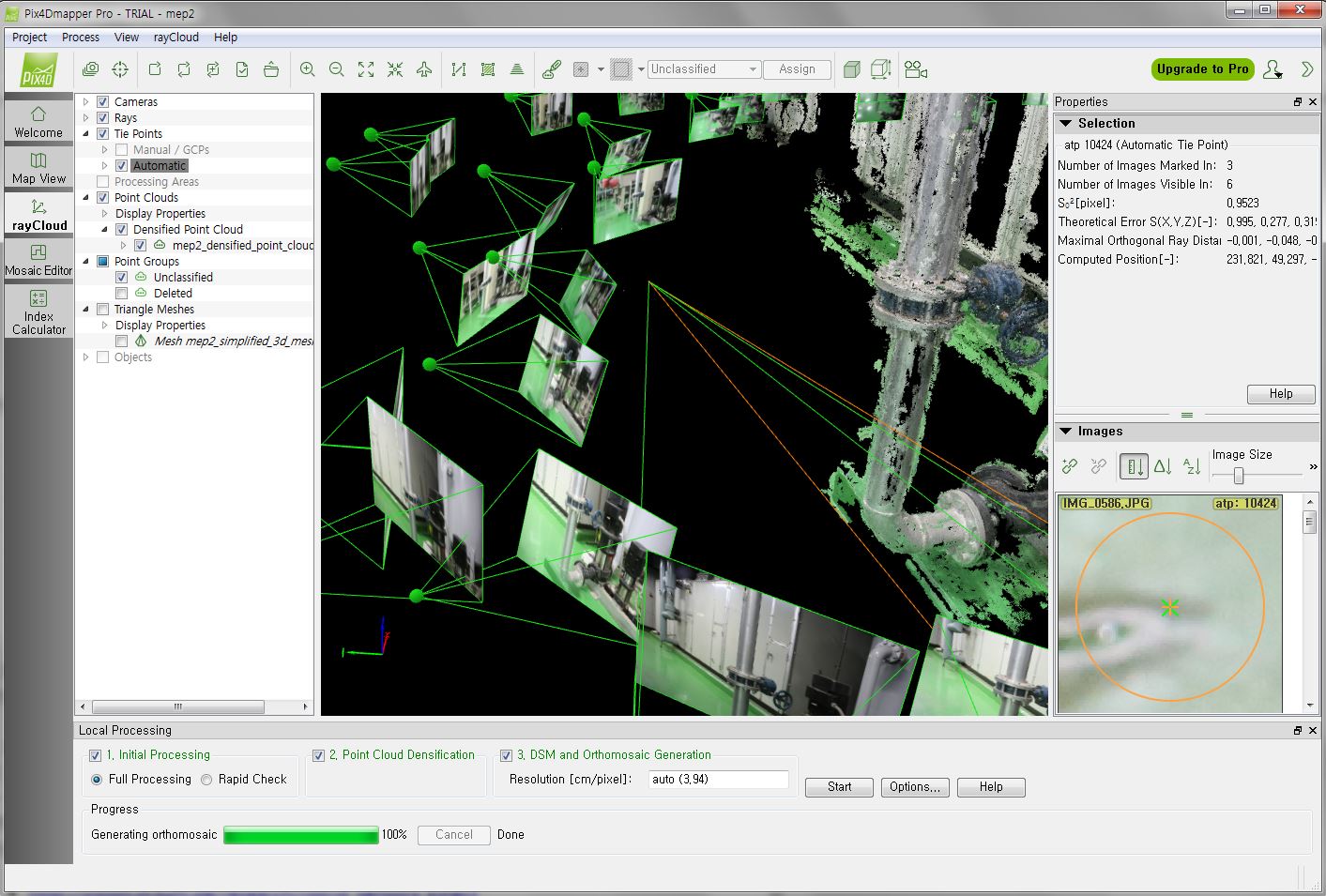
Task: Toggle the Point Clouds checkbox
Action: coord(103,197)
